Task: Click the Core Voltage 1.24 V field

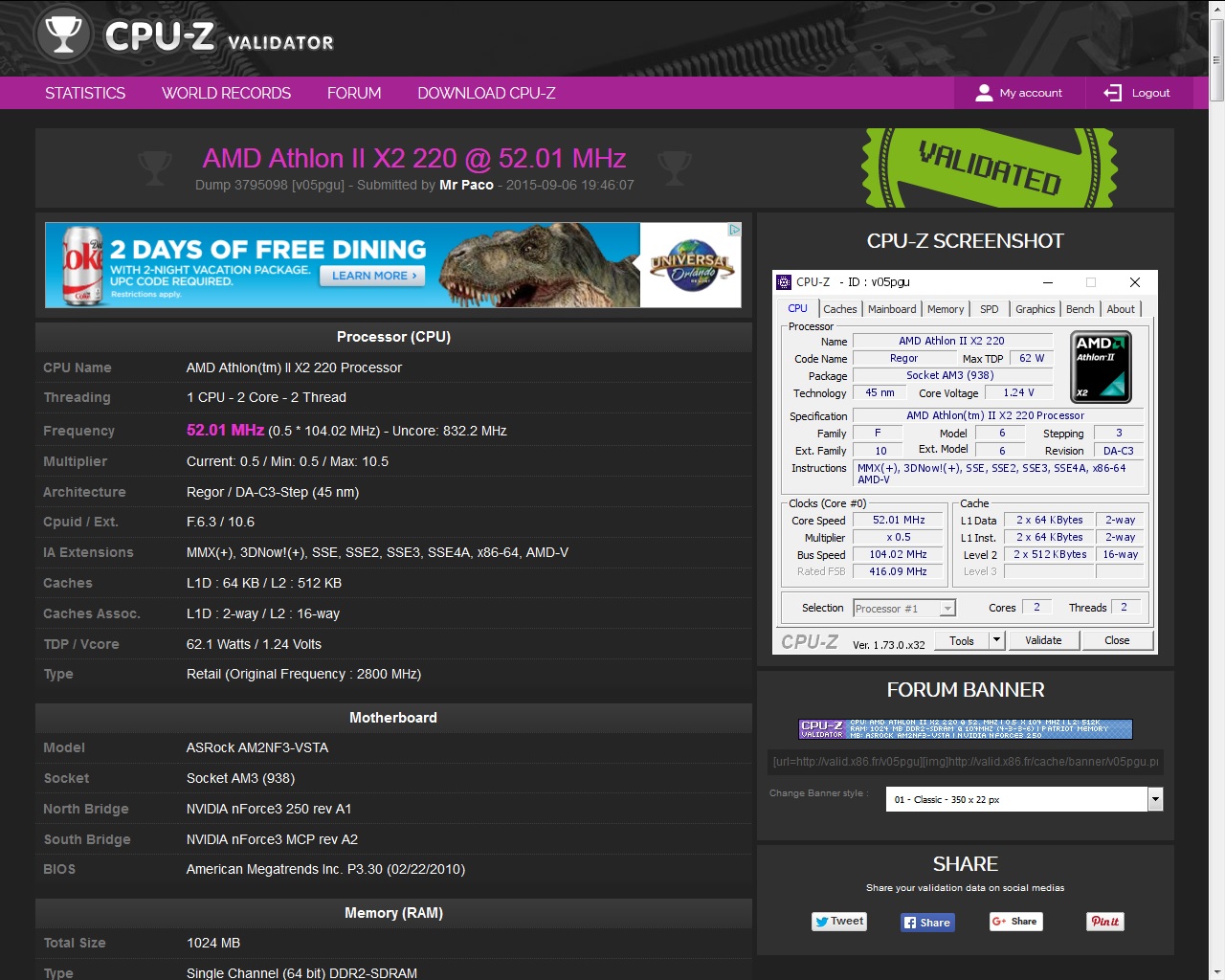Action: point(1018,392)
